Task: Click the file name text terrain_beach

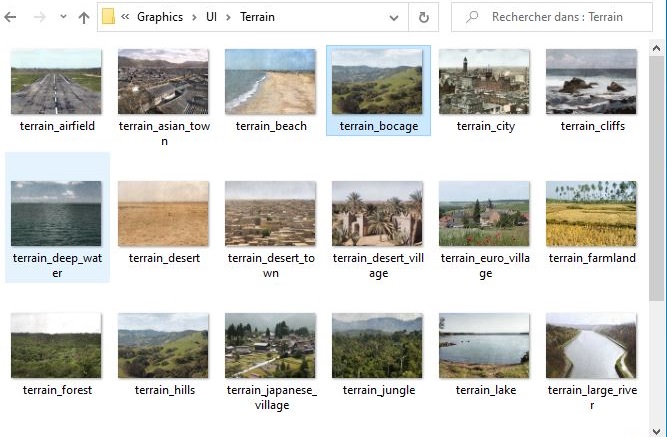Action: click(x=271, y=126)
